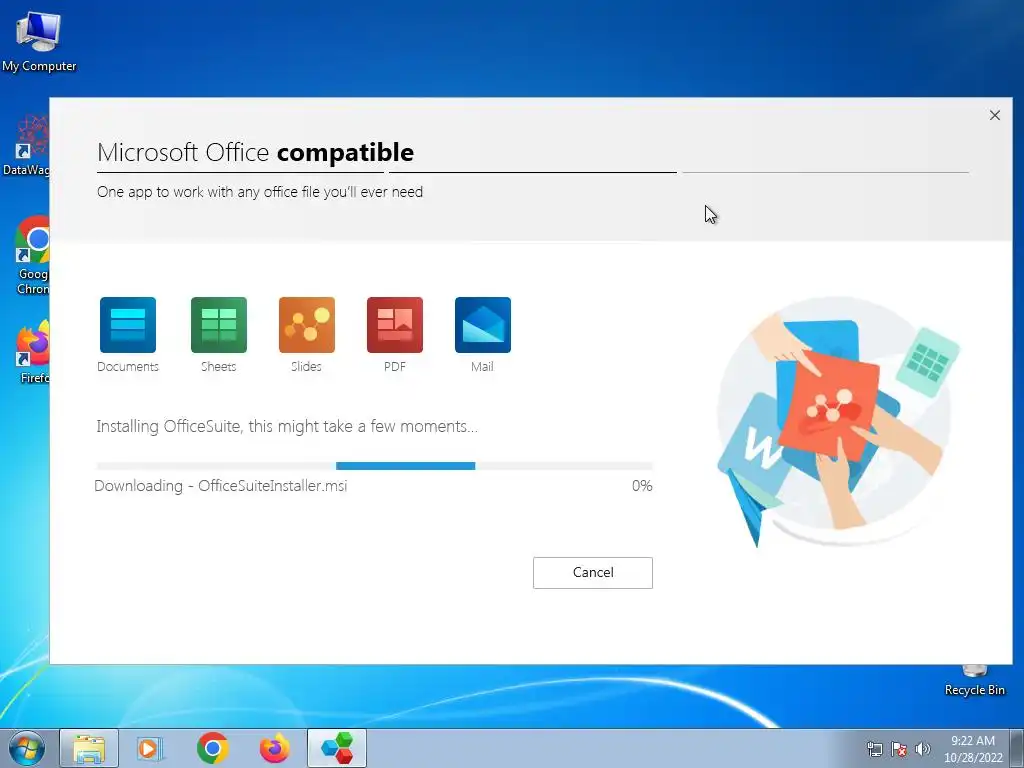
Task: Open the orange Slides icon
Action: click(x=307, y=325)
